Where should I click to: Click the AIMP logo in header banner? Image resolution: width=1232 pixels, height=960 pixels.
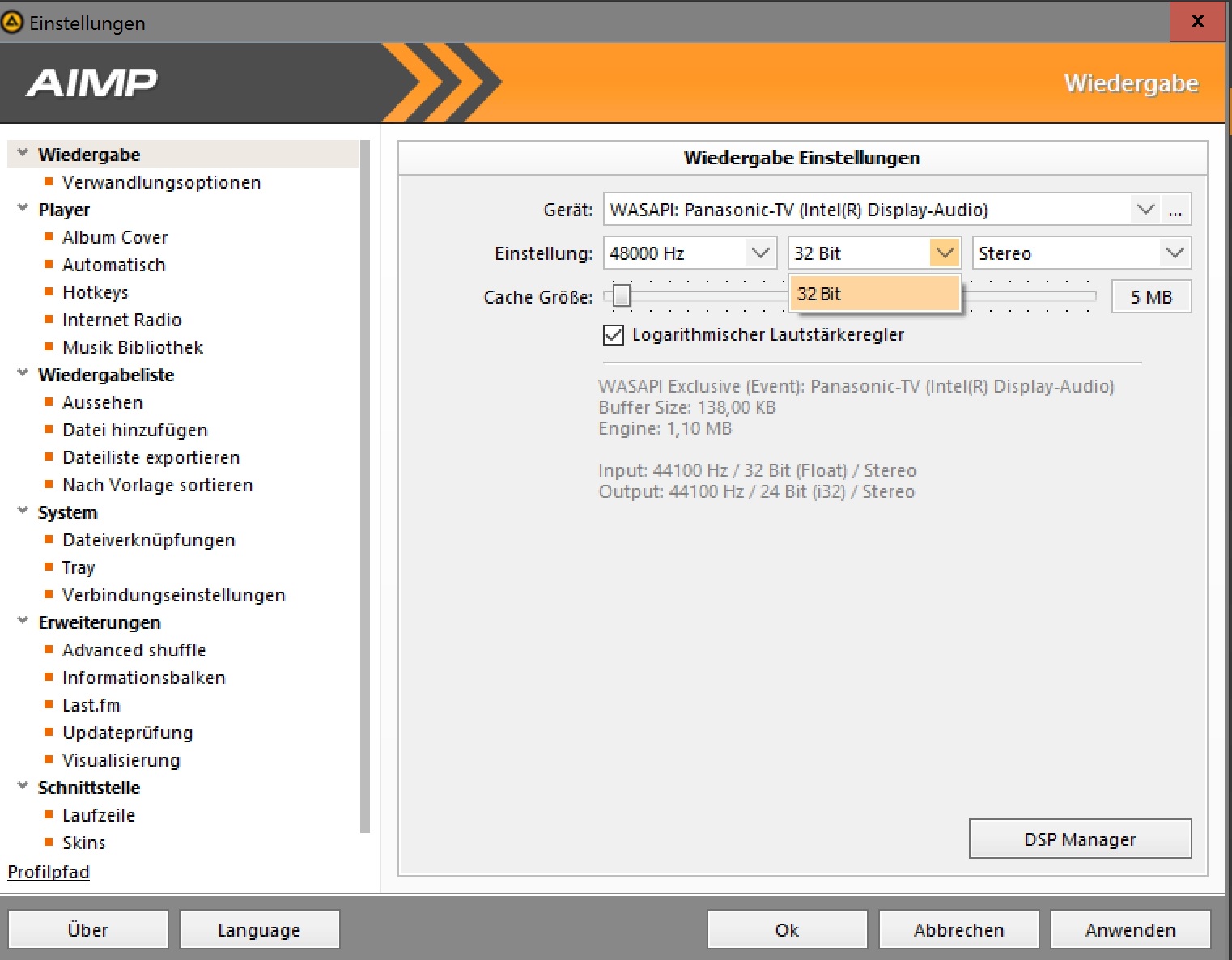click(91, 83)
